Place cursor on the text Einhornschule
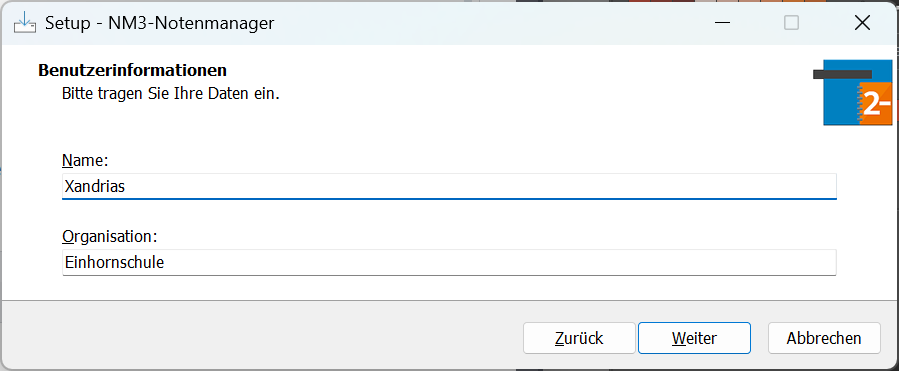Screen dimensions: 899x371 coord(115,262)
